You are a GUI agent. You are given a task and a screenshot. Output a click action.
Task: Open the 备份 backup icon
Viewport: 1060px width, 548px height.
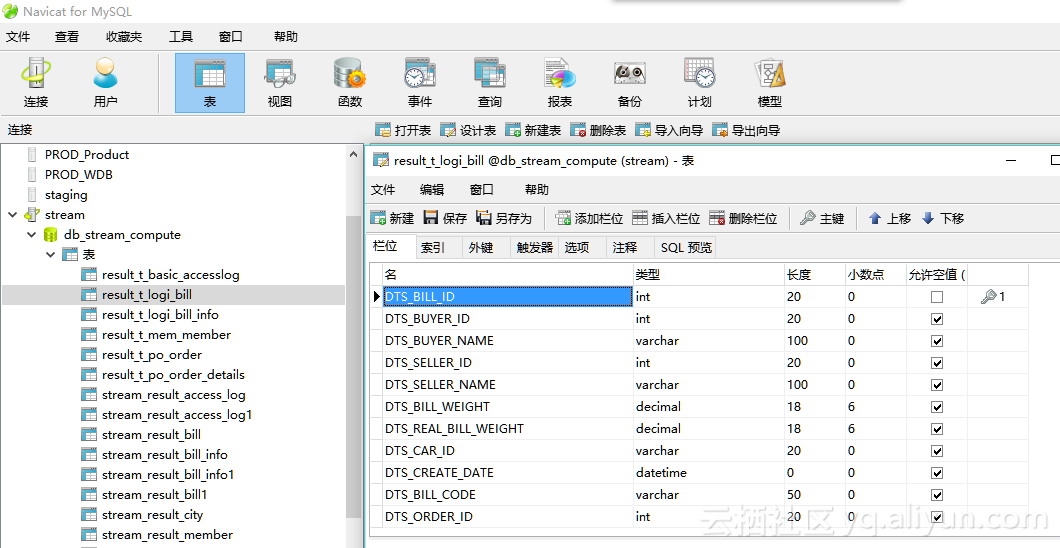(629, 83)
